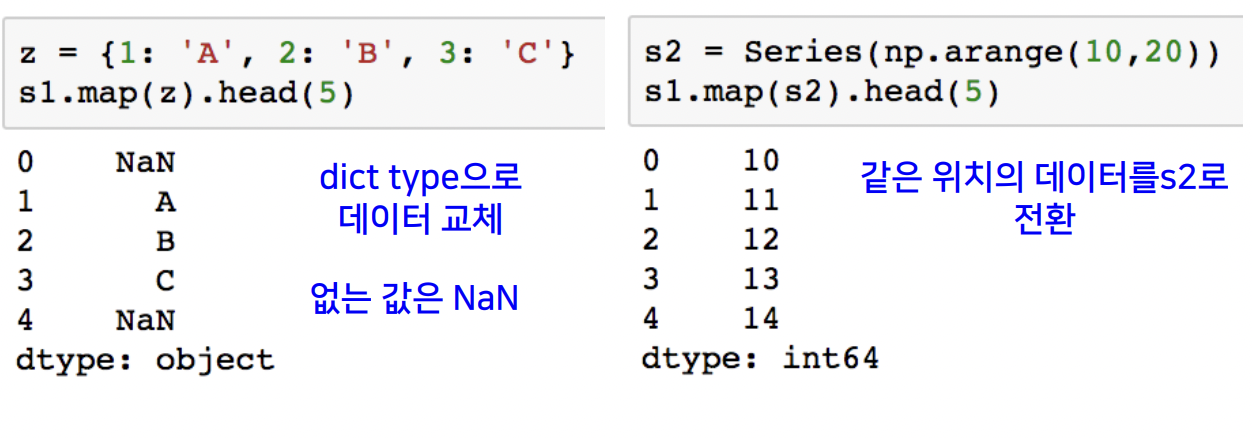Image resolution: width=1252 pixels, height=438 pixels.
Task: Click the value 11 in right output
Action: (x=761, y=200)
